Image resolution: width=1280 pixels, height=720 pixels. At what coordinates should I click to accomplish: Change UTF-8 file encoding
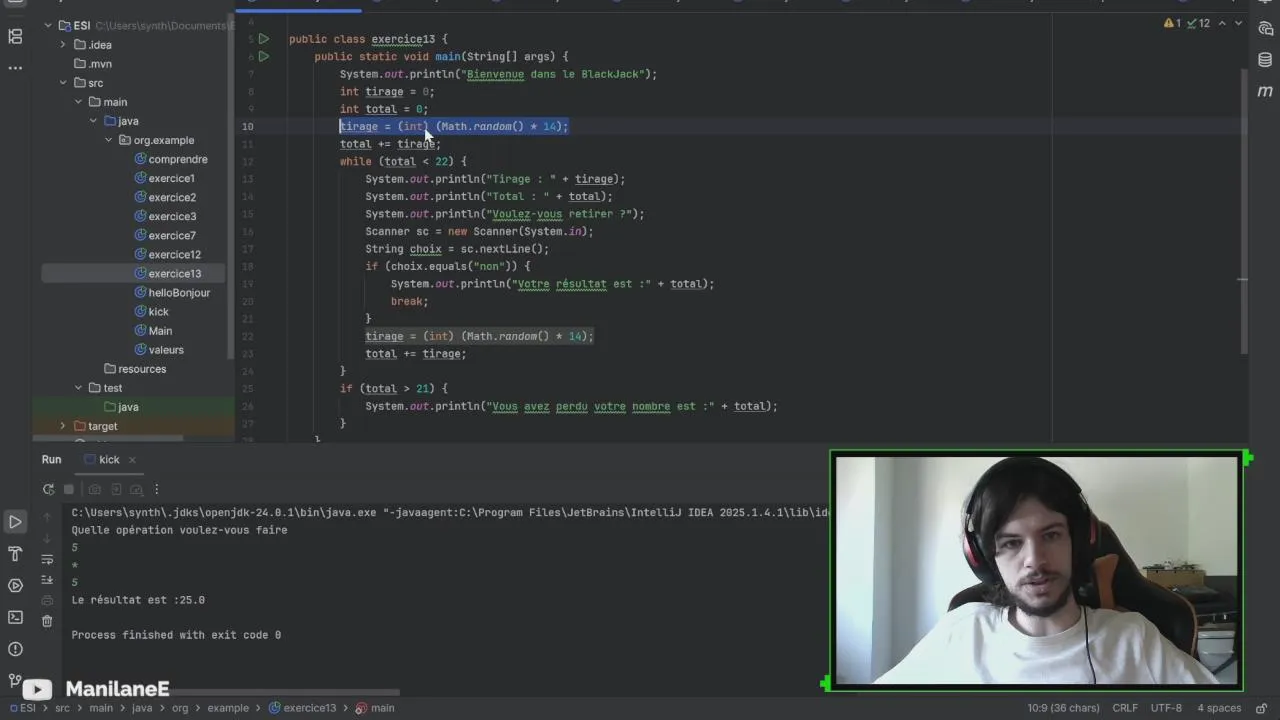point(1166,708)
